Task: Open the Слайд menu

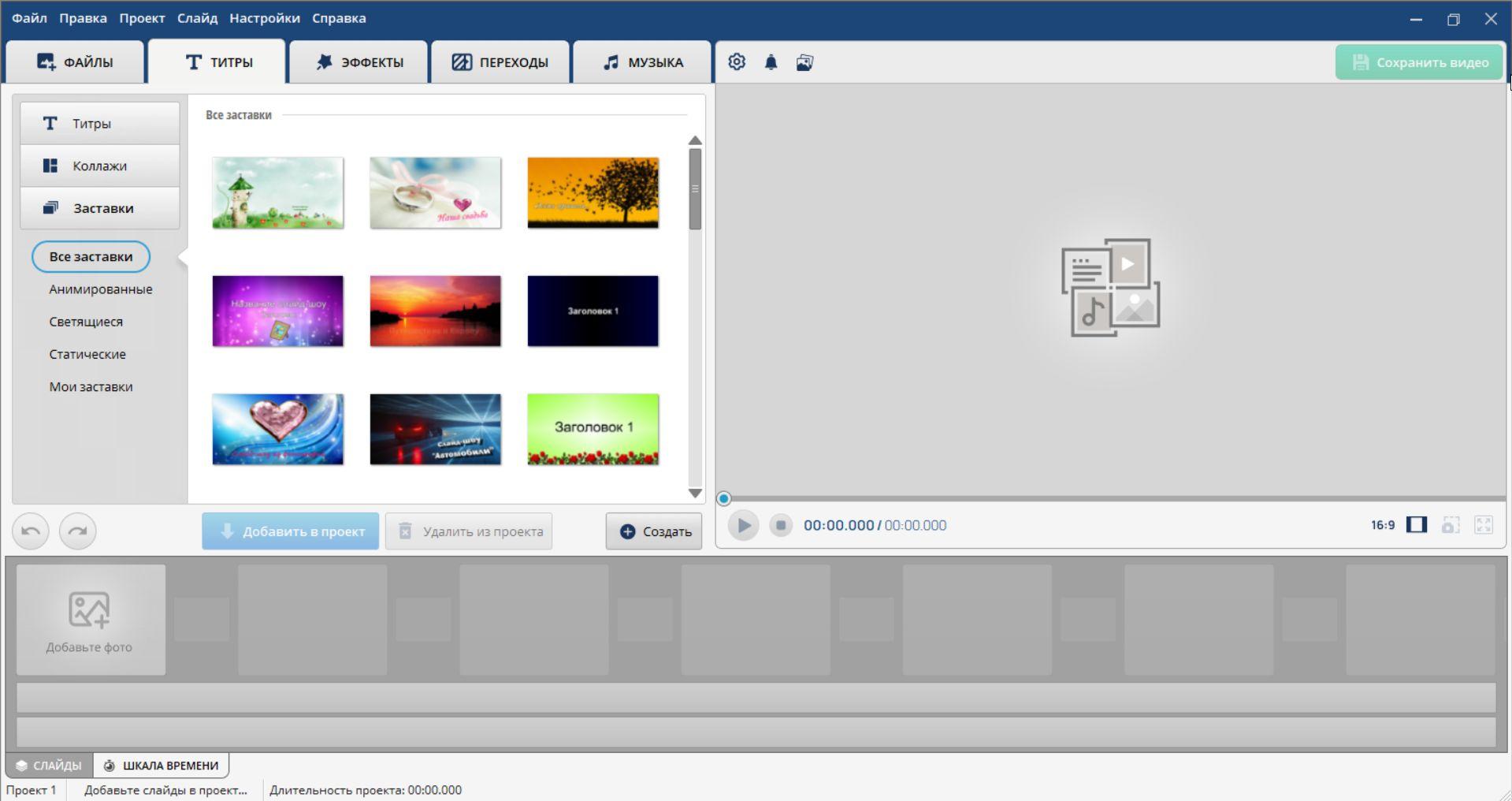Action: [197, 18]
